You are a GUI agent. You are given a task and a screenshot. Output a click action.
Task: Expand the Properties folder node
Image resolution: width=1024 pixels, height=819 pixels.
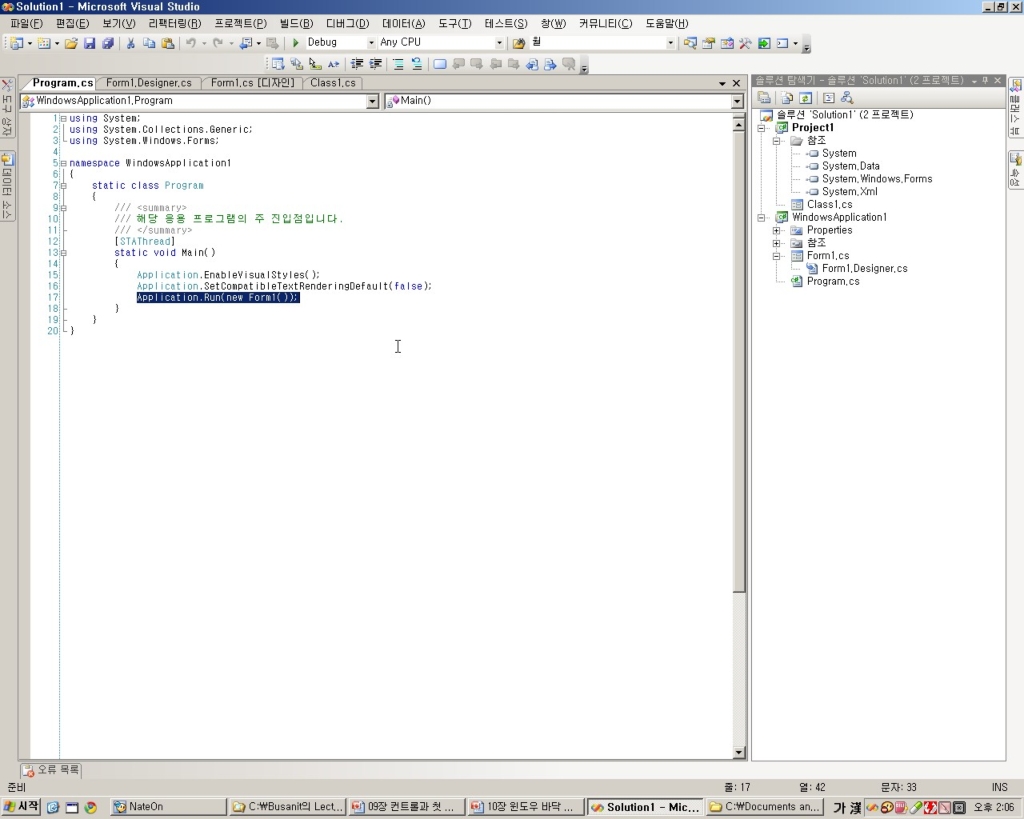776,231
